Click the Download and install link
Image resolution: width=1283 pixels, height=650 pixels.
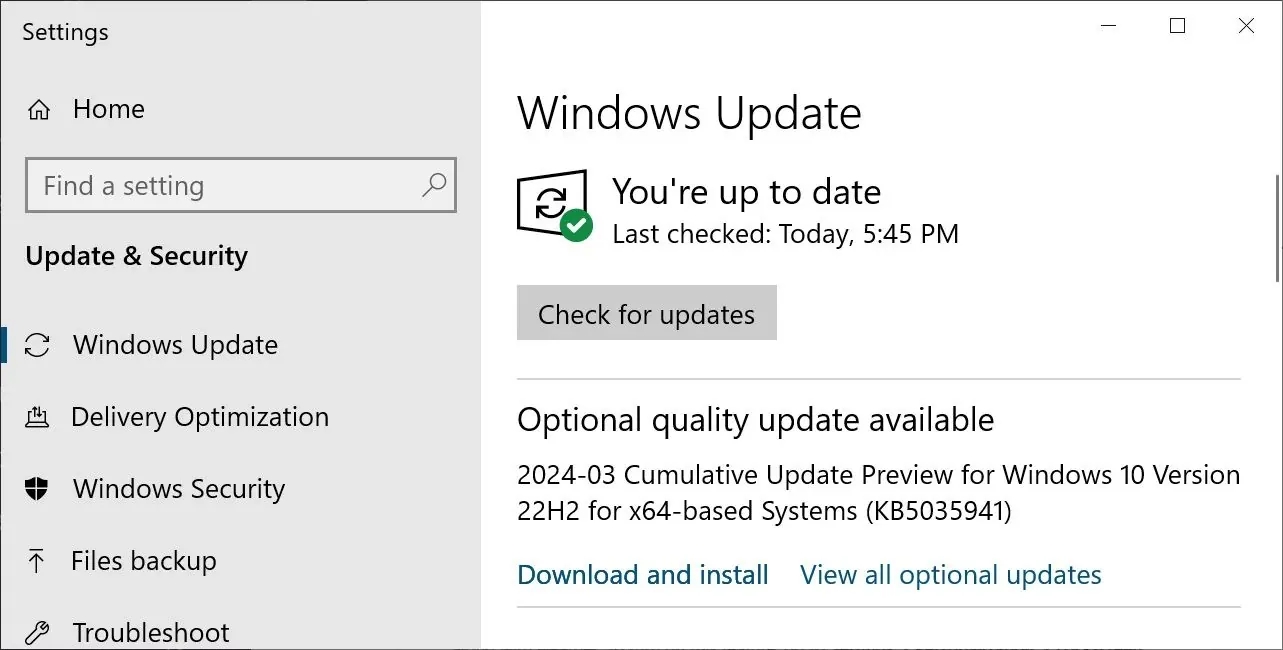point(642,575)
